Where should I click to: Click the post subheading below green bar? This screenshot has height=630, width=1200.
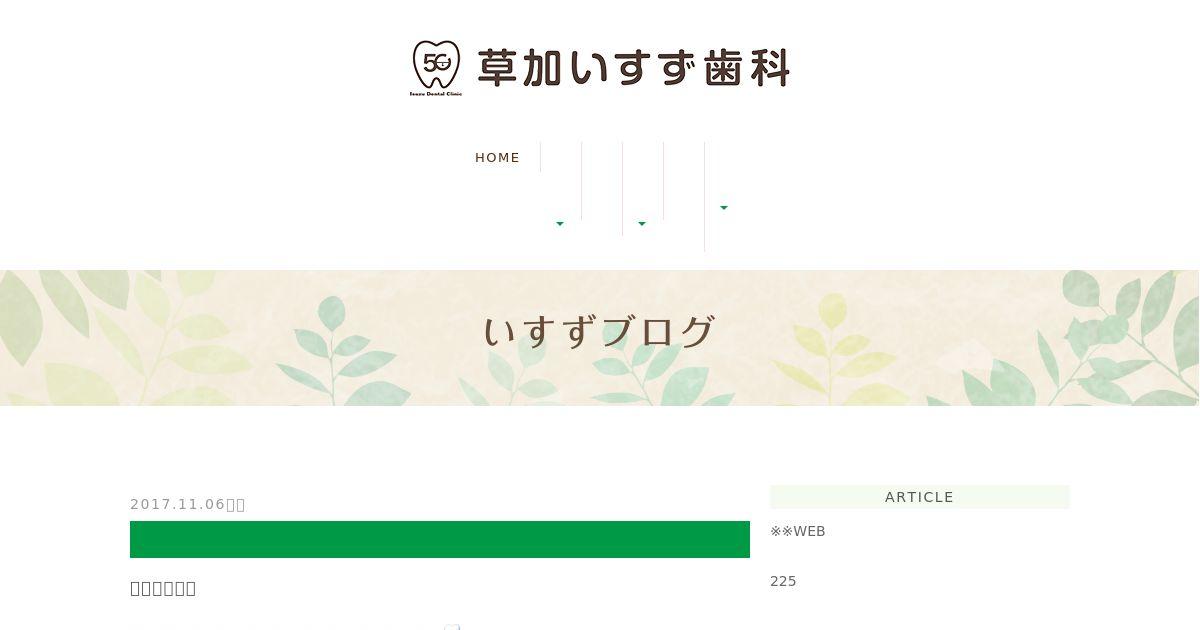(163, 588)
